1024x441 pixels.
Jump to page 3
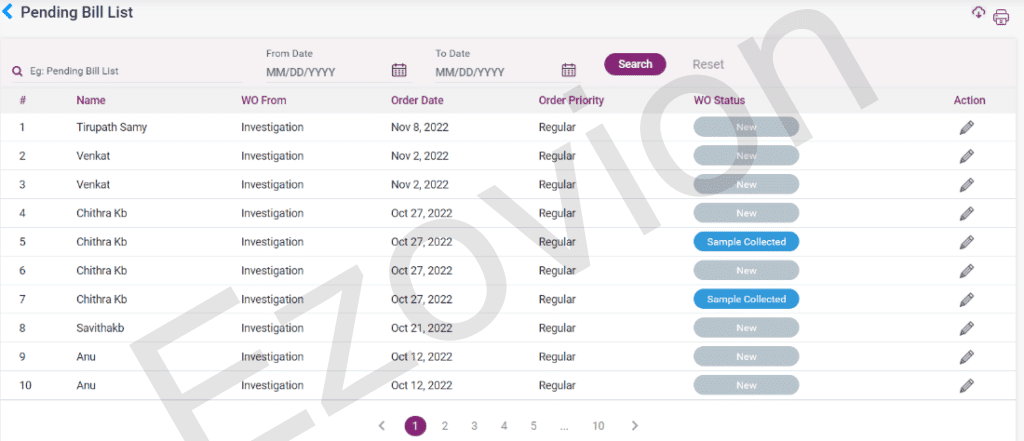click(x=474, y=426)
